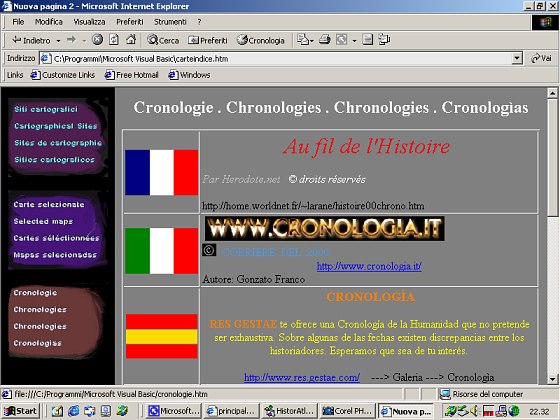Click the Refresh page toolbar icon
This screenshot has height=420, width=560.
(x=114, y=40)
